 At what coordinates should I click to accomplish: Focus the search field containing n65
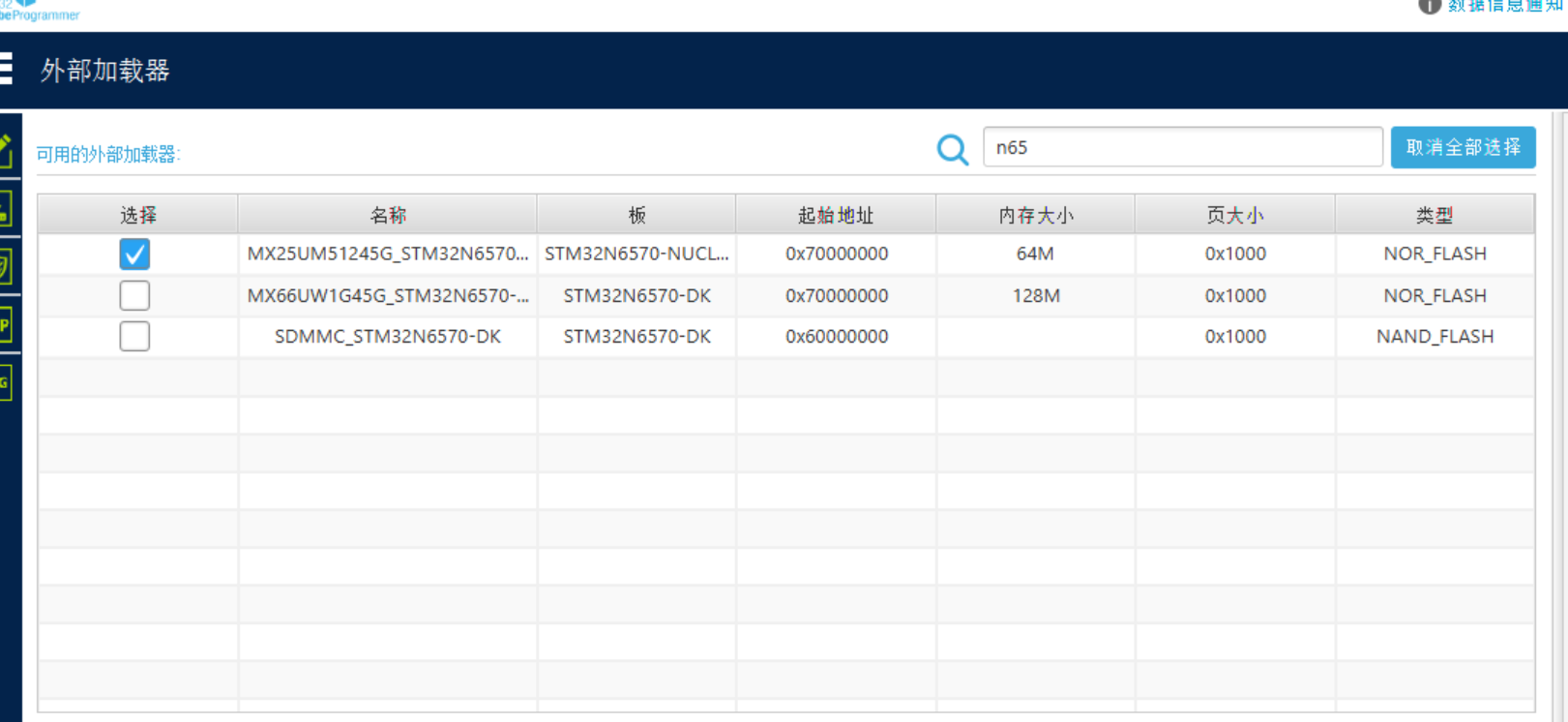tap(1182, 147)
